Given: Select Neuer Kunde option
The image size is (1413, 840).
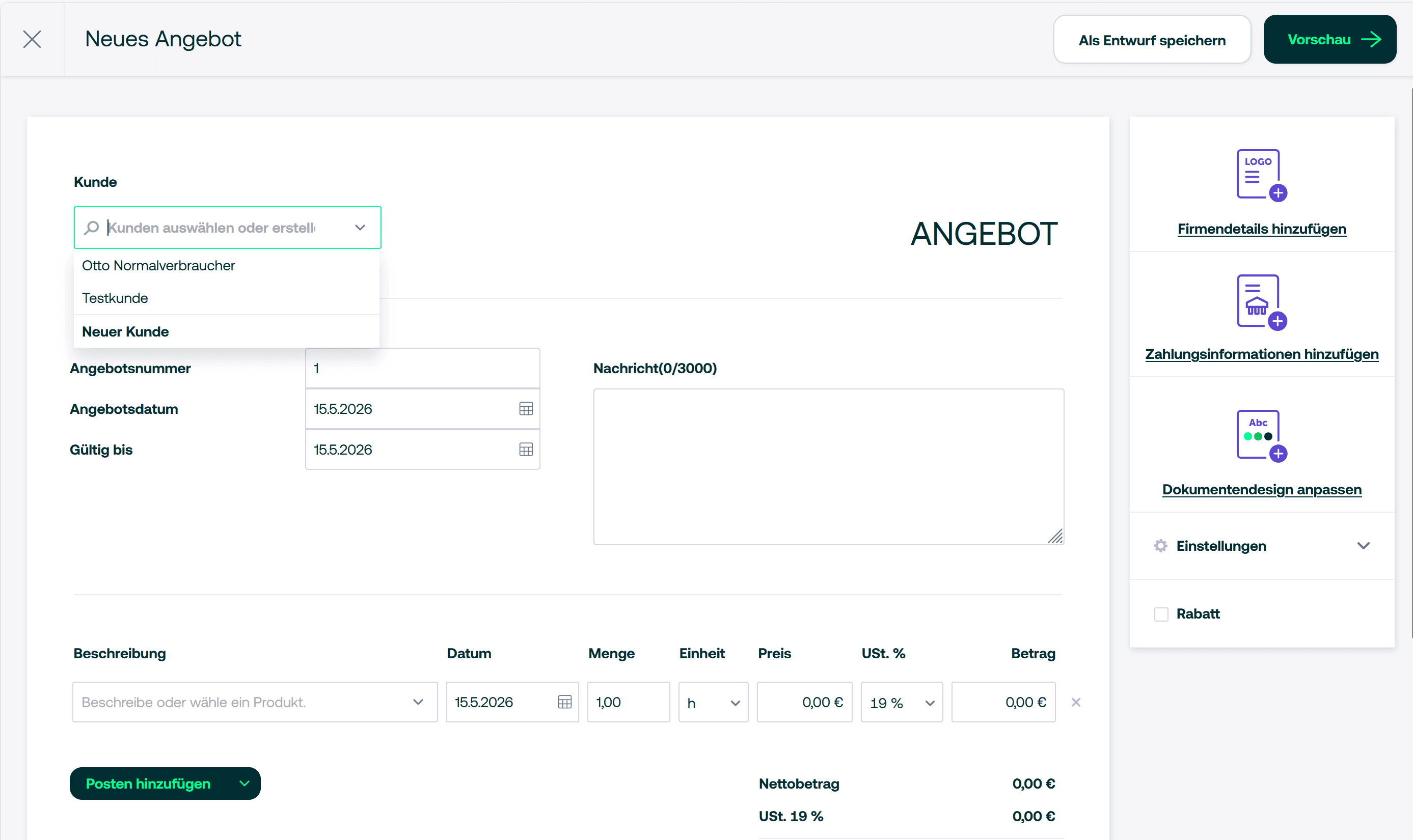Looking at the screenshot, I should [x=227, y=332].
